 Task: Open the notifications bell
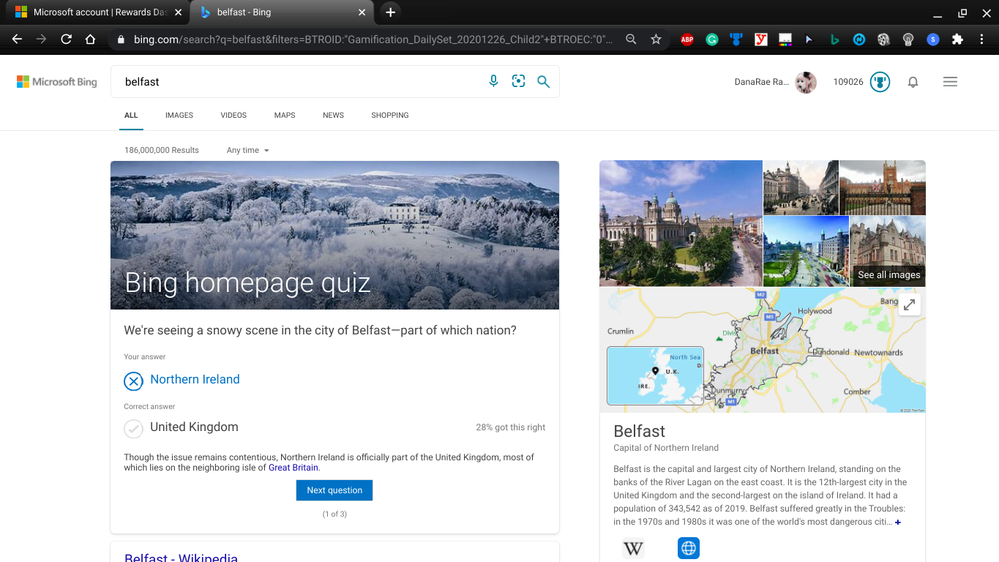pos(913,82)
